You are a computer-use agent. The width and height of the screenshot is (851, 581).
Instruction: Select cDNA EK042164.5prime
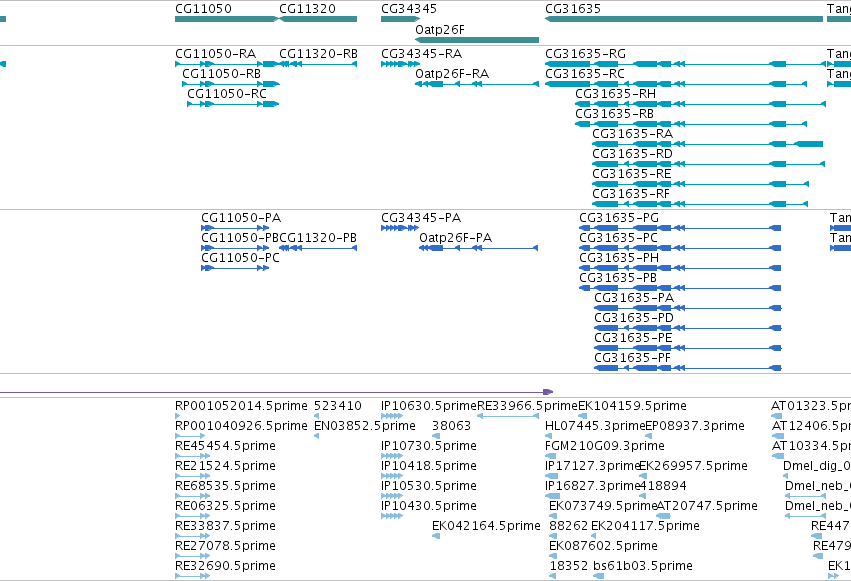pos(486,527)
